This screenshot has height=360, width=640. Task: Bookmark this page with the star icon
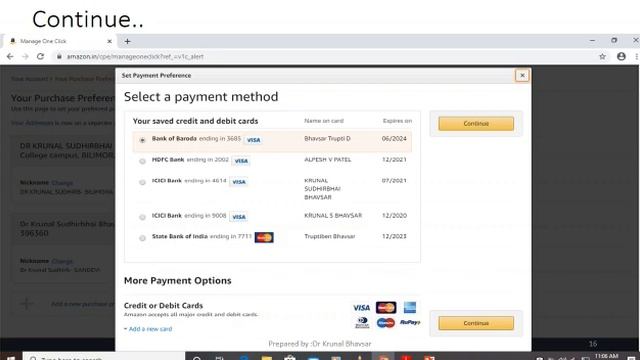[602, 57]
